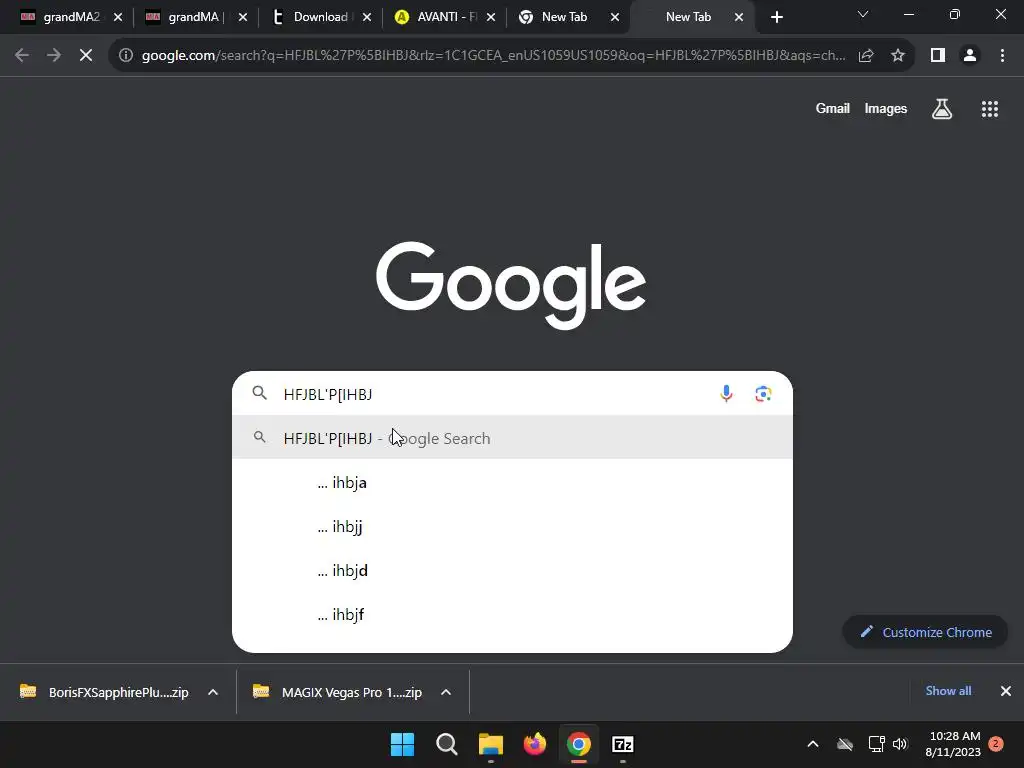Open the Google apps grid

point(990,109)
